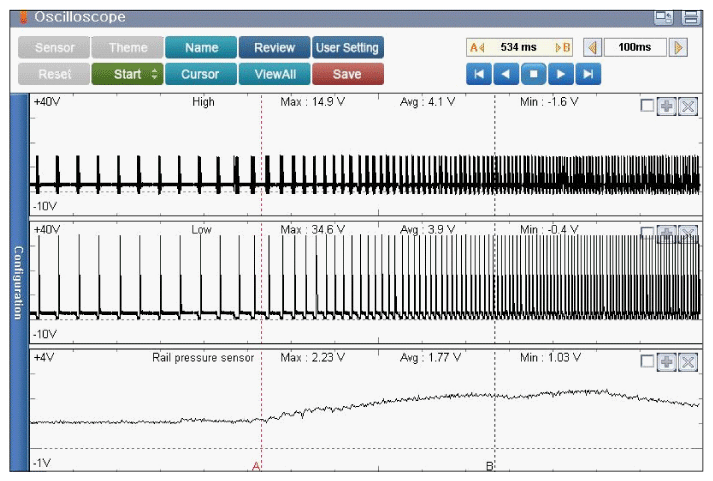Tick the Low channel checkbox
Image resolution: width=713 pixels, height=481 pixels.
tap(647, 233)
